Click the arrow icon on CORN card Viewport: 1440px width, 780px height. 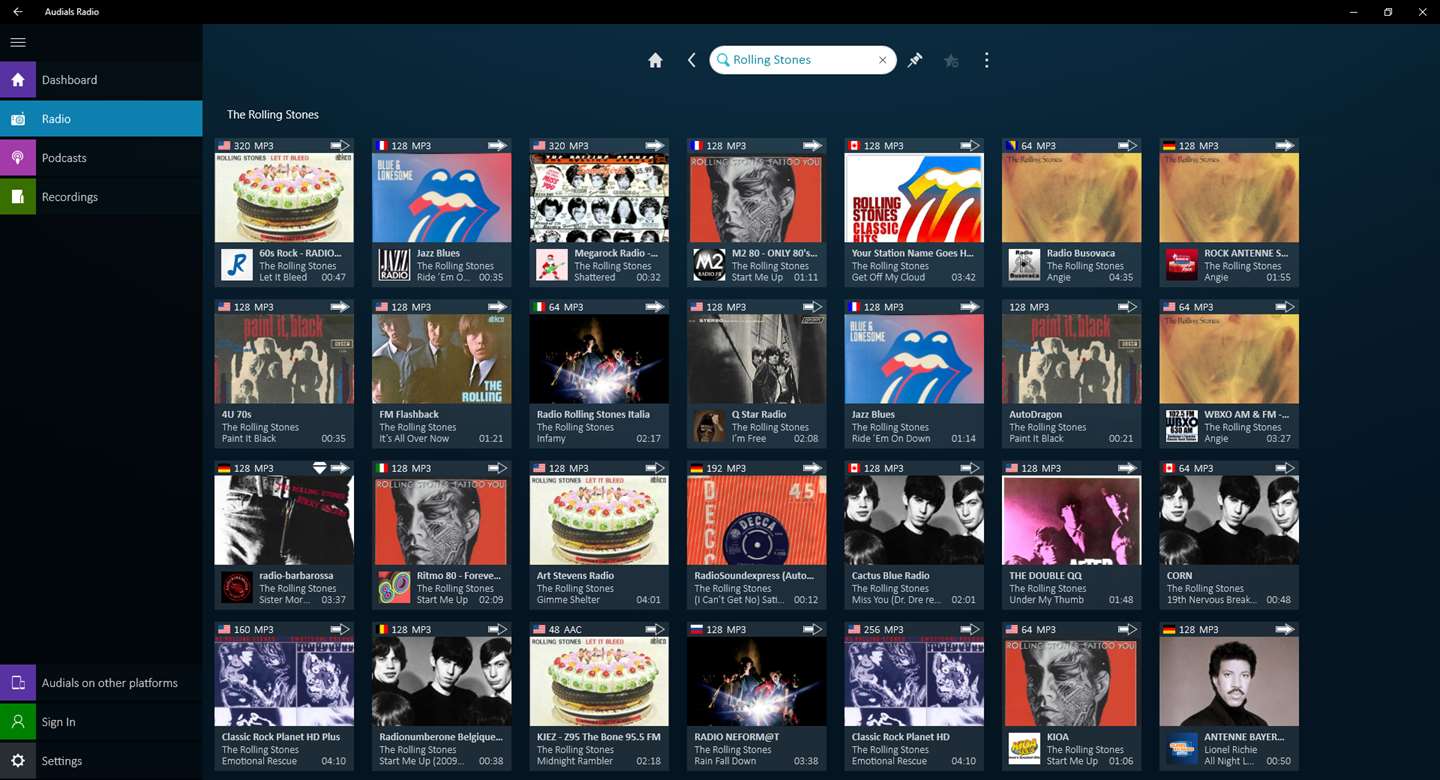click(1285, 468)
